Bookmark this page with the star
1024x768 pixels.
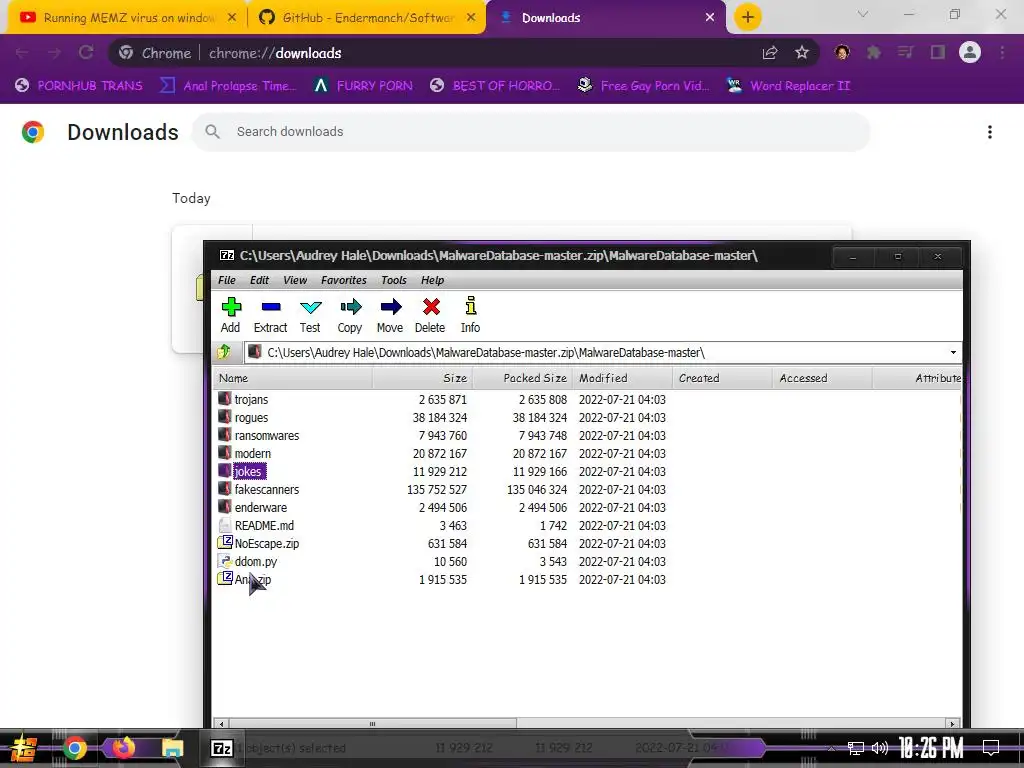(x=802, y=53)
